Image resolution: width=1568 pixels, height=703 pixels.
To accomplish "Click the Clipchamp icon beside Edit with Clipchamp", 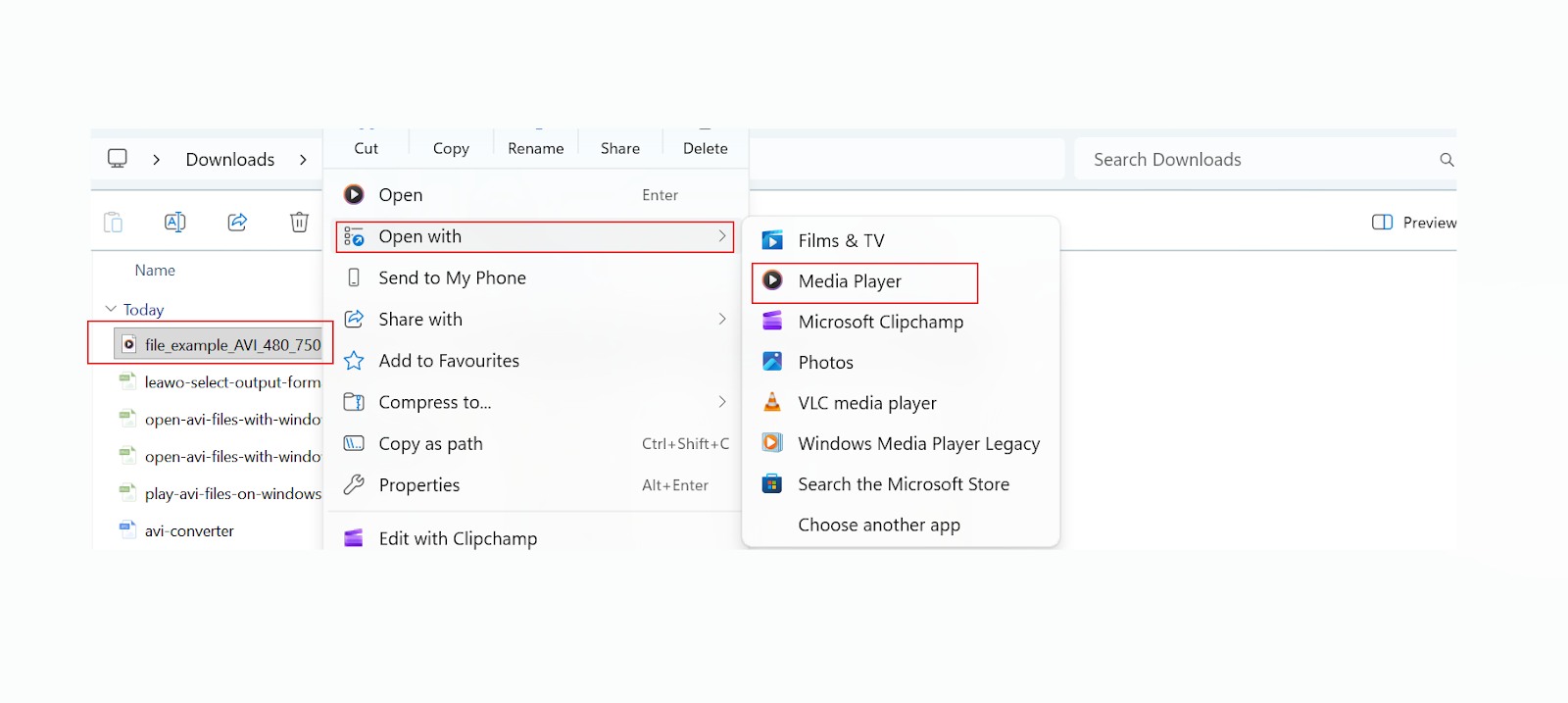I will 354,537.
